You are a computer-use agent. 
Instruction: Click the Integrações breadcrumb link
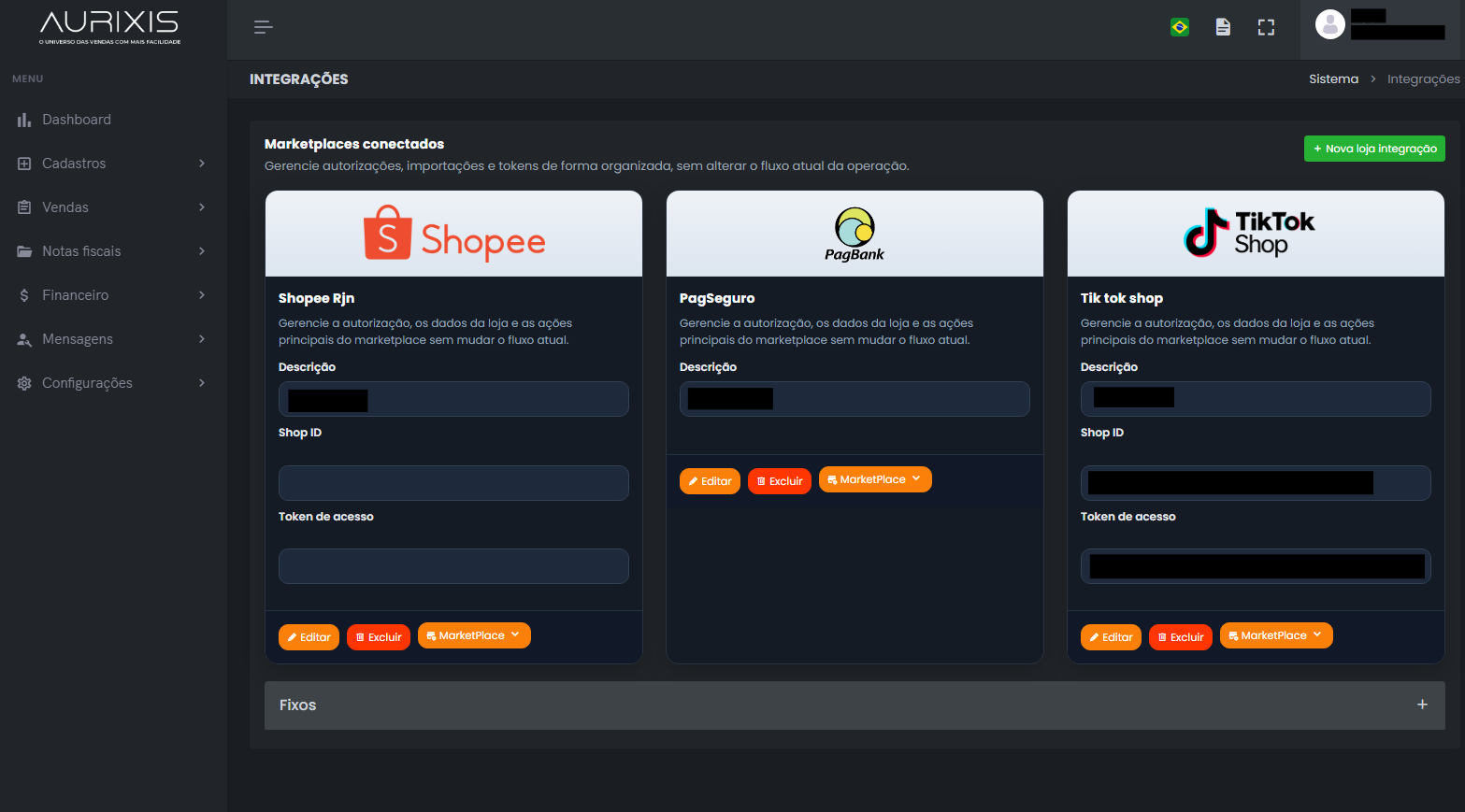(1423, 79)
